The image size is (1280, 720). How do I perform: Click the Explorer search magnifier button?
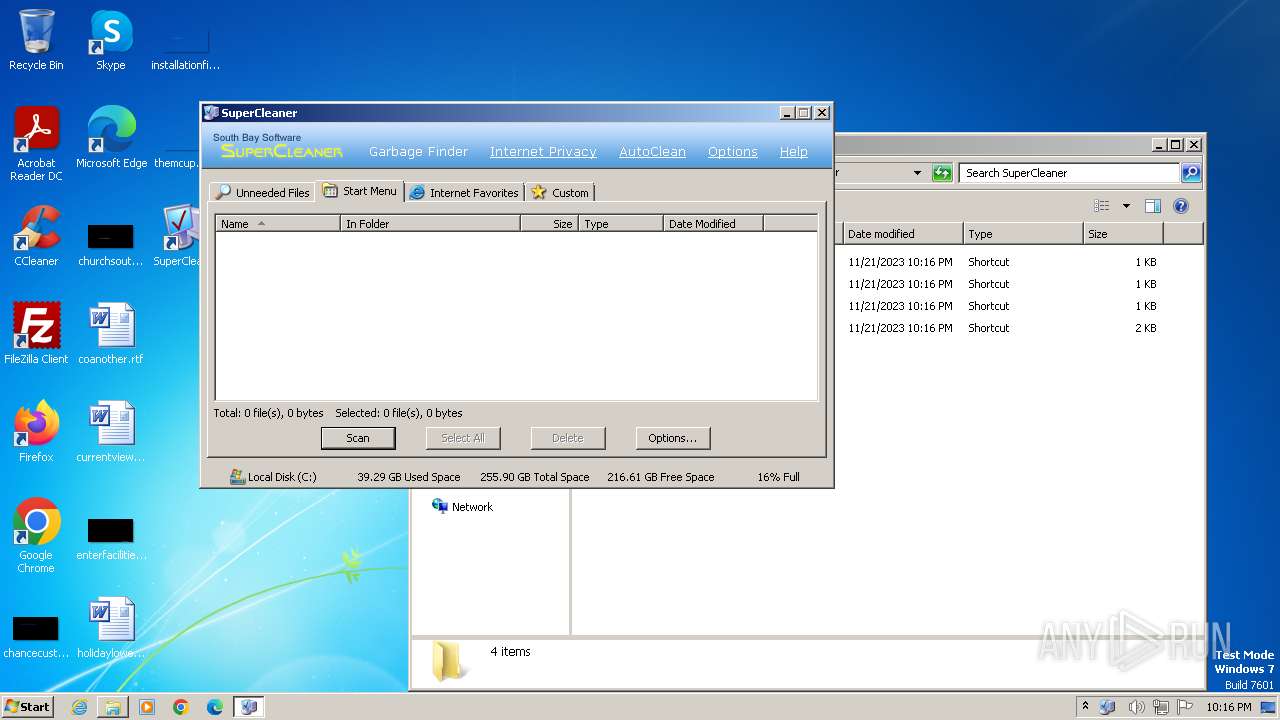pos(1191,173)
